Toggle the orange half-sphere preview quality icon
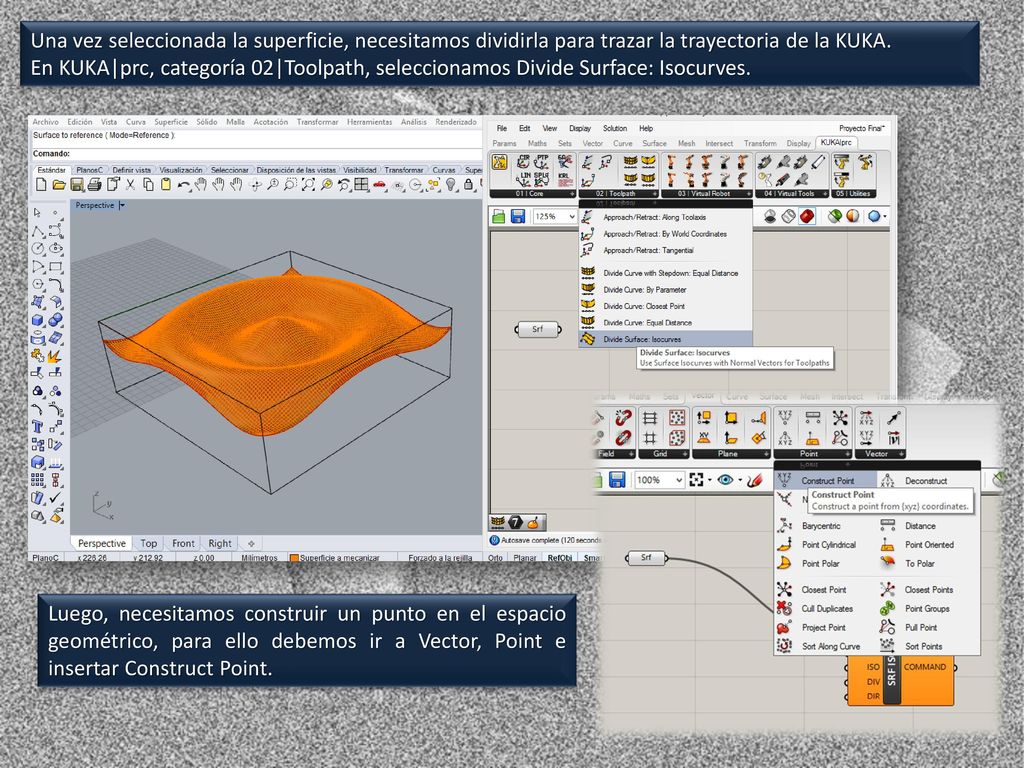Viewport: 1024px width, 768px height. click(853, 216)
